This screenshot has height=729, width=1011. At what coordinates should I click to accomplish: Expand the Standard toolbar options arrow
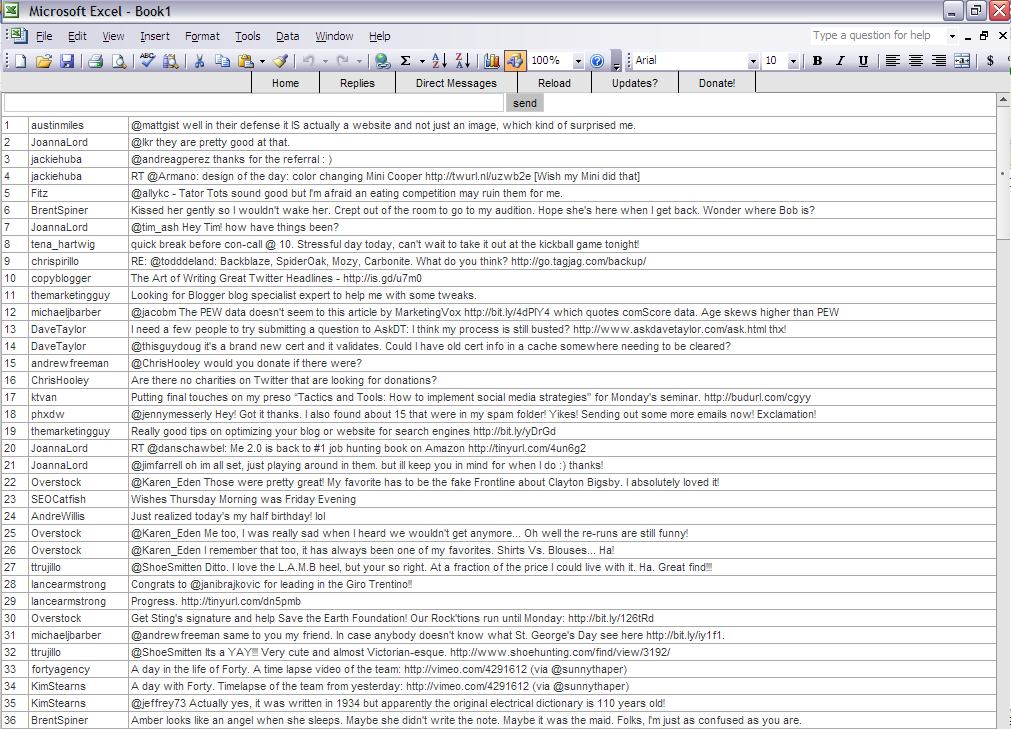point(616,61)
